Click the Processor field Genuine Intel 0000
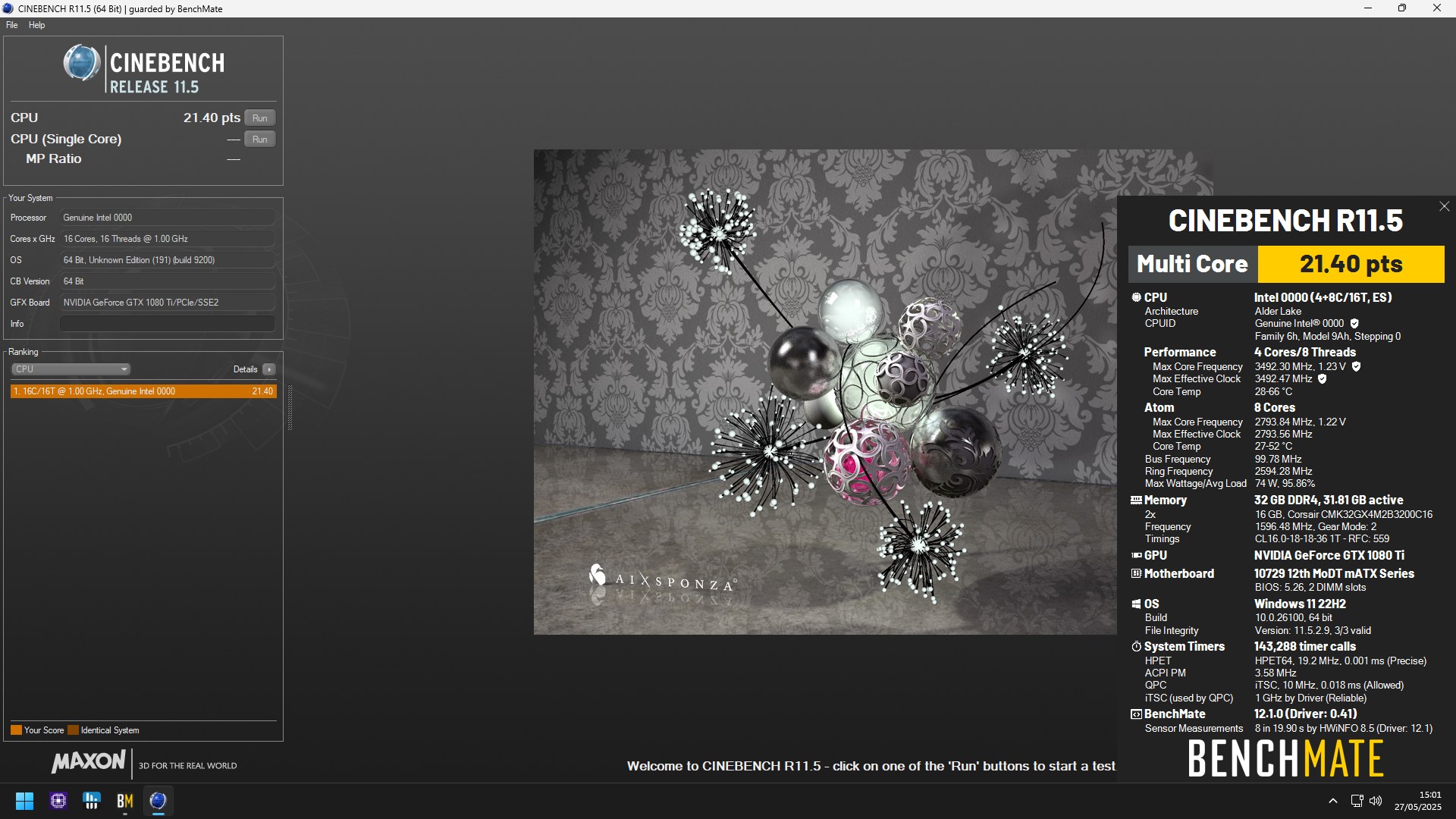The image size is (1456, 819). (x=167, y=218)
